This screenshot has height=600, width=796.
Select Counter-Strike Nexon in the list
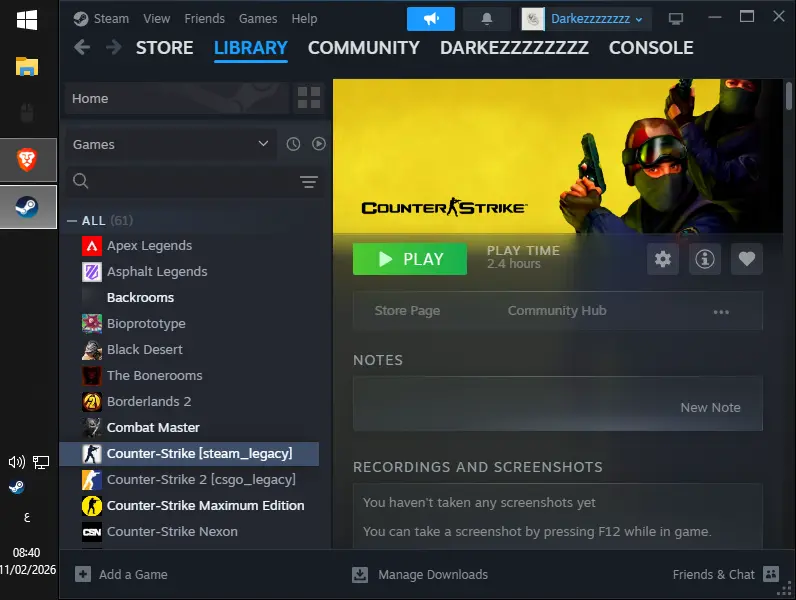[x=189, y=531]
